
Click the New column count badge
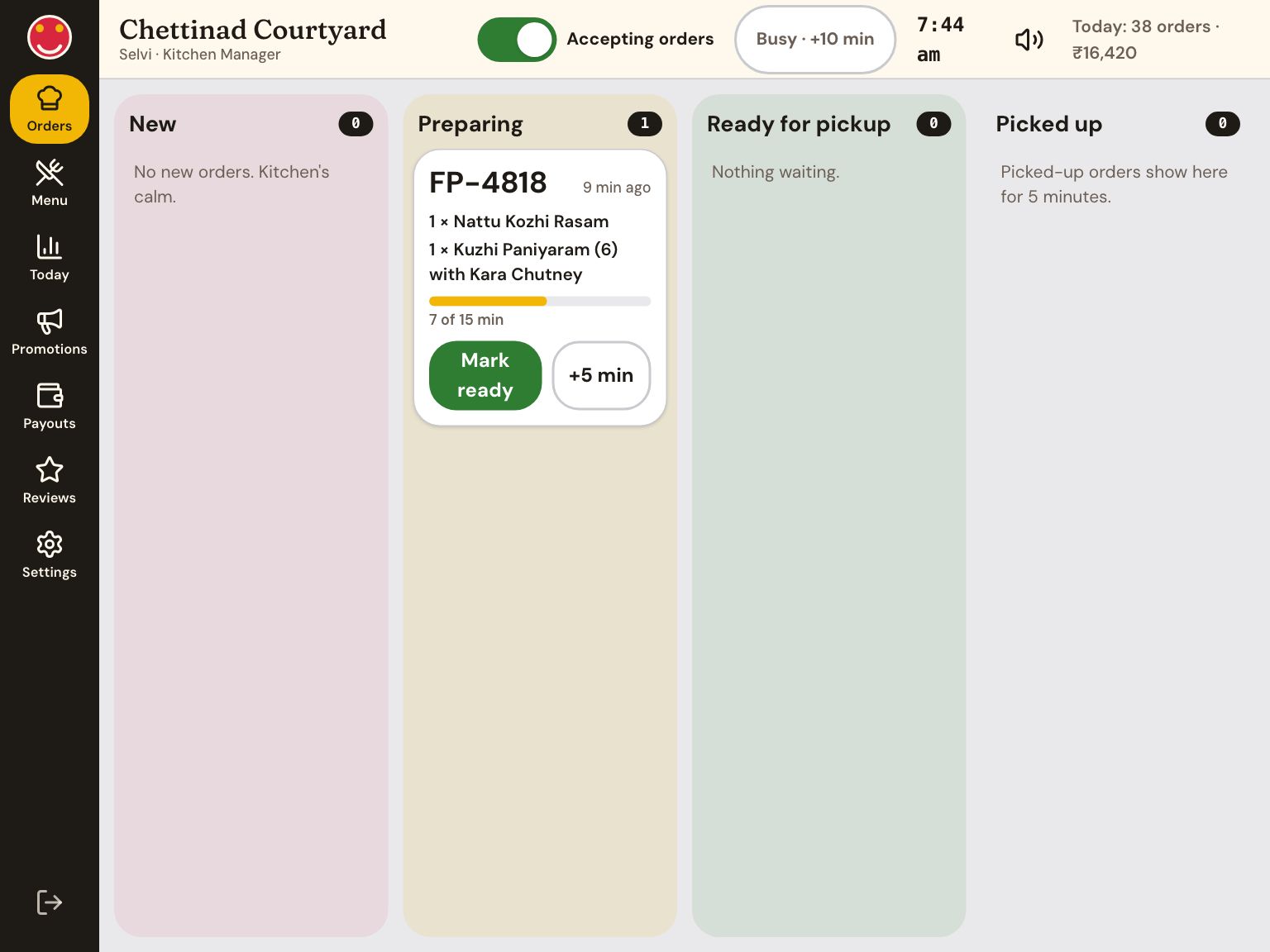pos(356,124)
